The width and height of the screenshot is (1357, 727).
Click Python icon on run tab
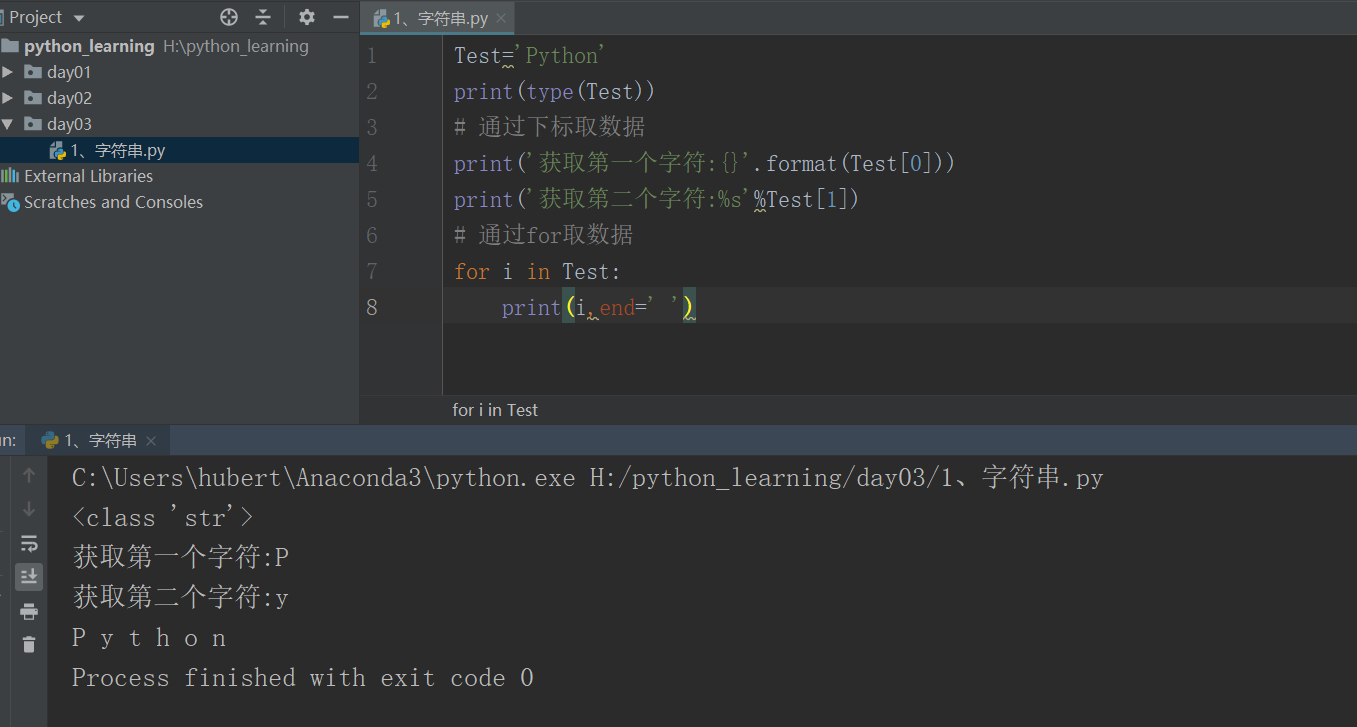coord(50,440)
